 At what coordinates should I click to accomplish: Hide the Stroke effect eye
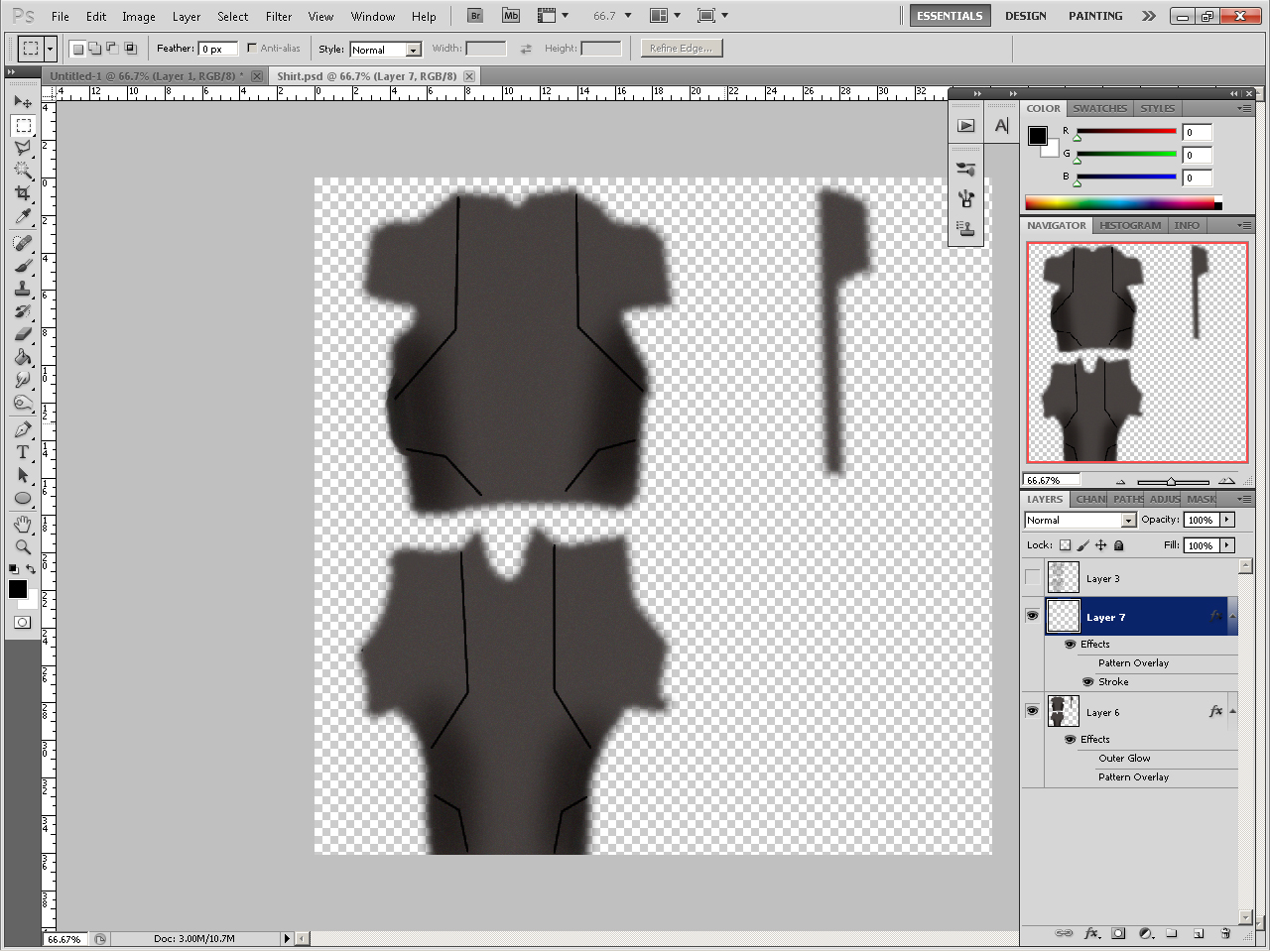[x=1087, y=682]
